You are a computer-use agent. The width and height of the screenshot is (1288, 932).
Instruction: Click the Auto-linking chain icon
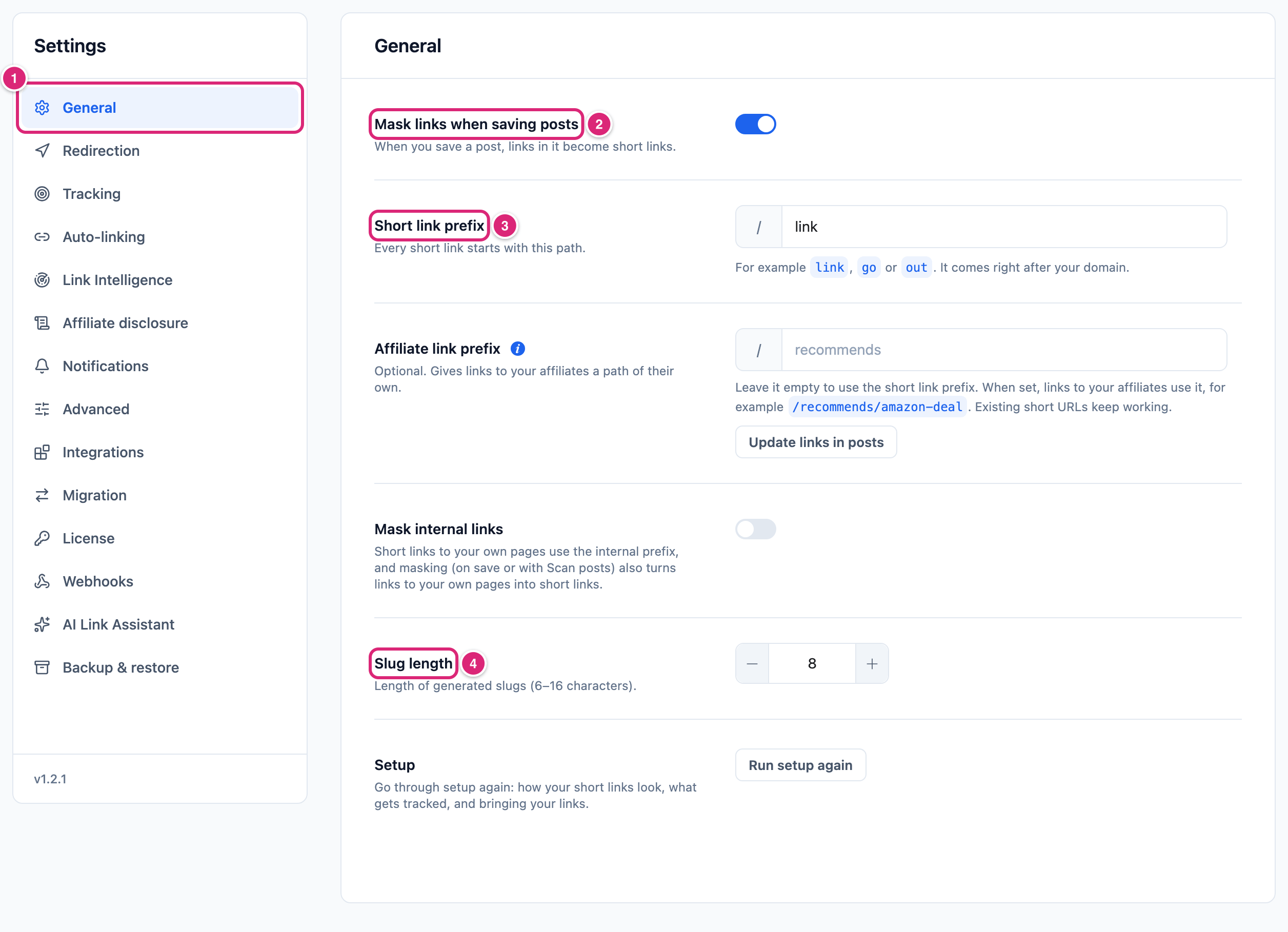click(x=42, y=237)
